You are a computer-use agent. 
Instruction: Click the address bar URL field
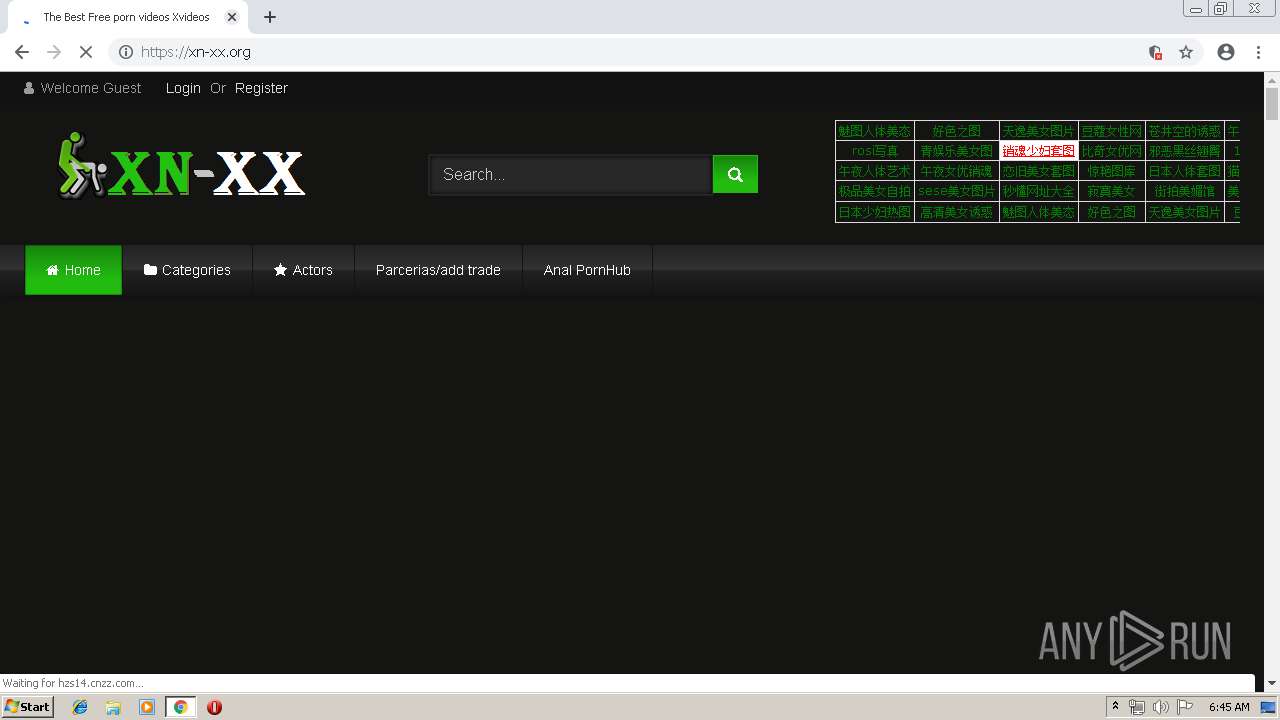pyautogui.click(x=640, y=52)
